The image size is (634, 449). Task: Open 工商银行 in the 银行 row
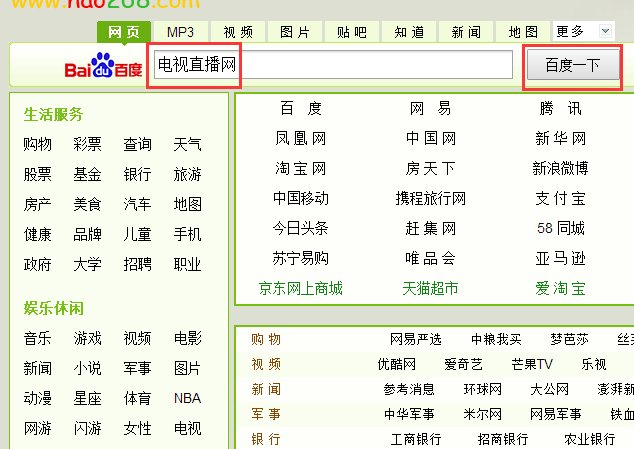click(416, 439)
